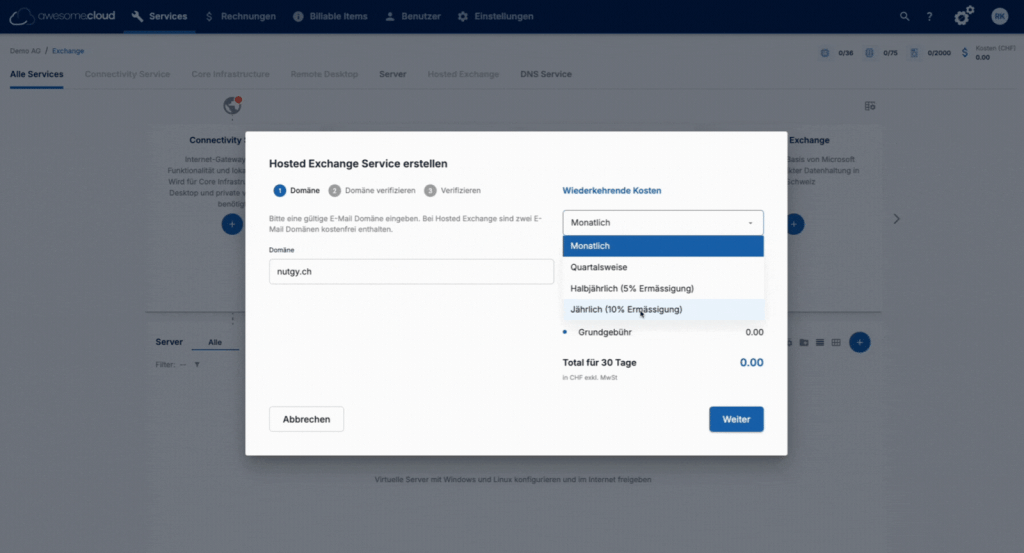Switch Server section to list view
Viewport: 1024px width, 553px height.
click(820, 342)
